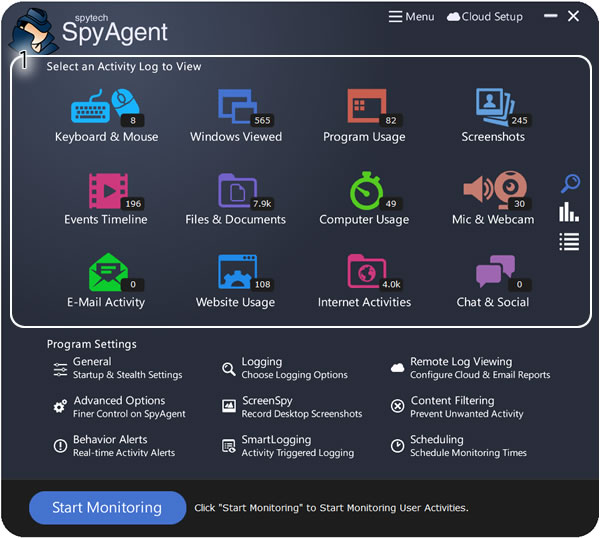
Task: Click the Keyboard & Mouse label text
Action: (x=106, y=137)
